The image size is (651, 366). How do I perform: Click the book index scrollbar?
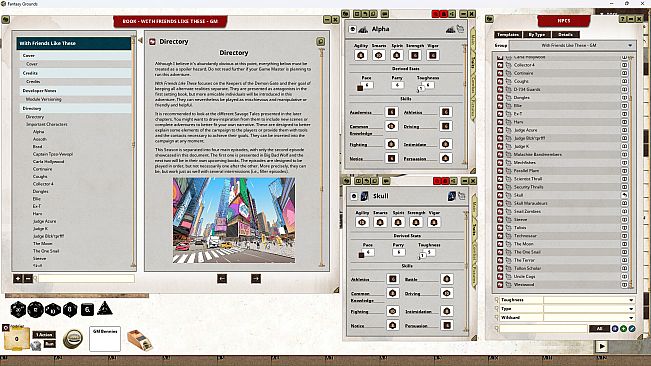click(134, 151)
